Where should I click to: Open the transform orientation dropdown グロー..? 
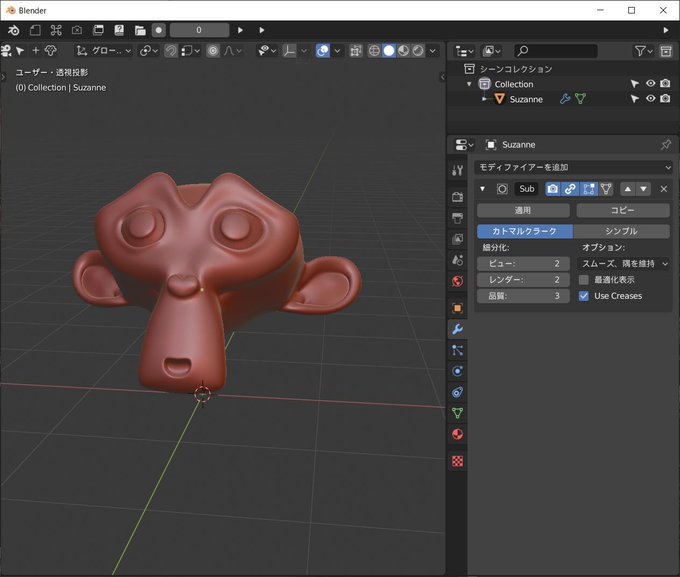click(x=104, y=51)
